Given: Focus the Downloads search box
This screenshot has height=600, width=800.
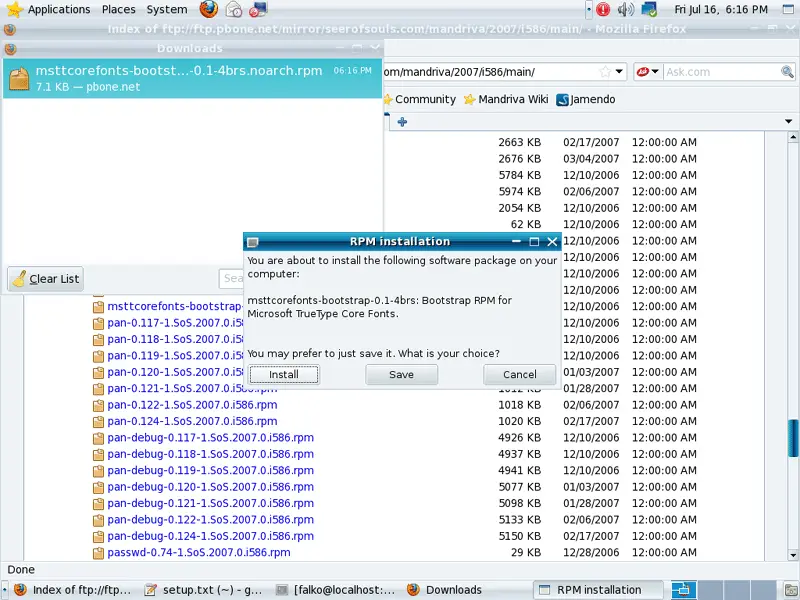Looking at the screenshot, I should [232, 279].
